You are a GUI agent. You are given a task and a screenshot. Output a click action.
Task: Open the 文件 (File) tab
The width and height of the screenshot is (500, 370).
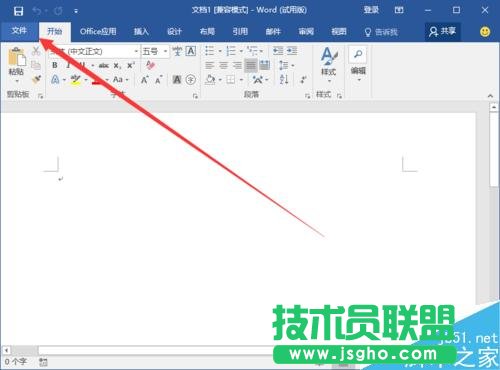pos(19,31)
